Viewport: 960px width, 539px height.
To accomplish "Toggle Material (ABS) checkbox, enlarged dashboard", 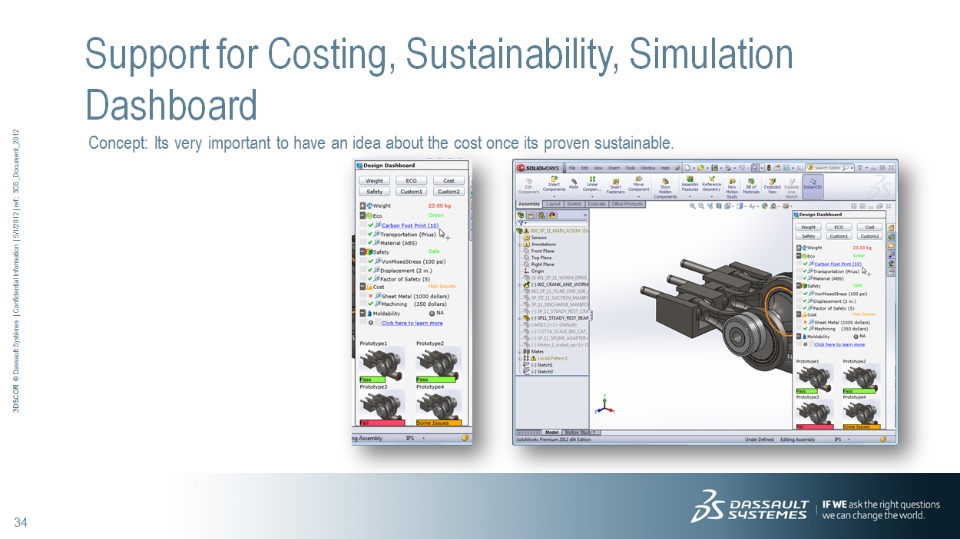I will [x=370, y=243].
